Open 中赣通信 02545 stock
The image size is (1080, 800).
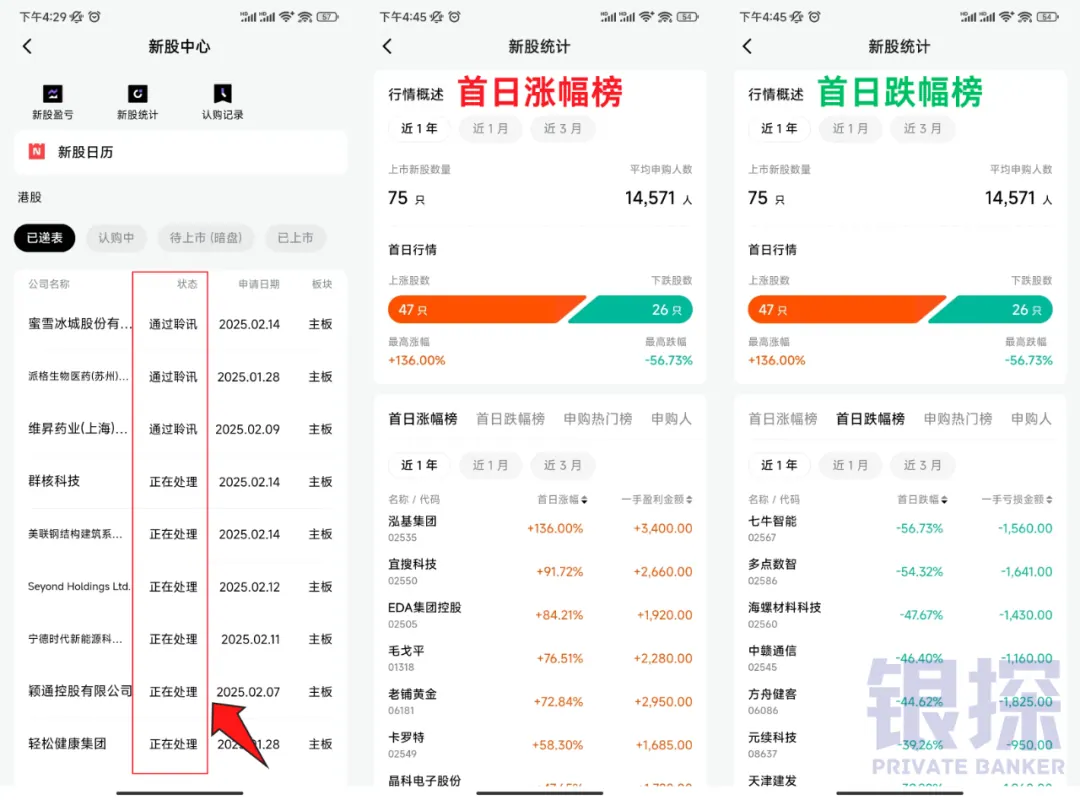[x=900, y=659]
